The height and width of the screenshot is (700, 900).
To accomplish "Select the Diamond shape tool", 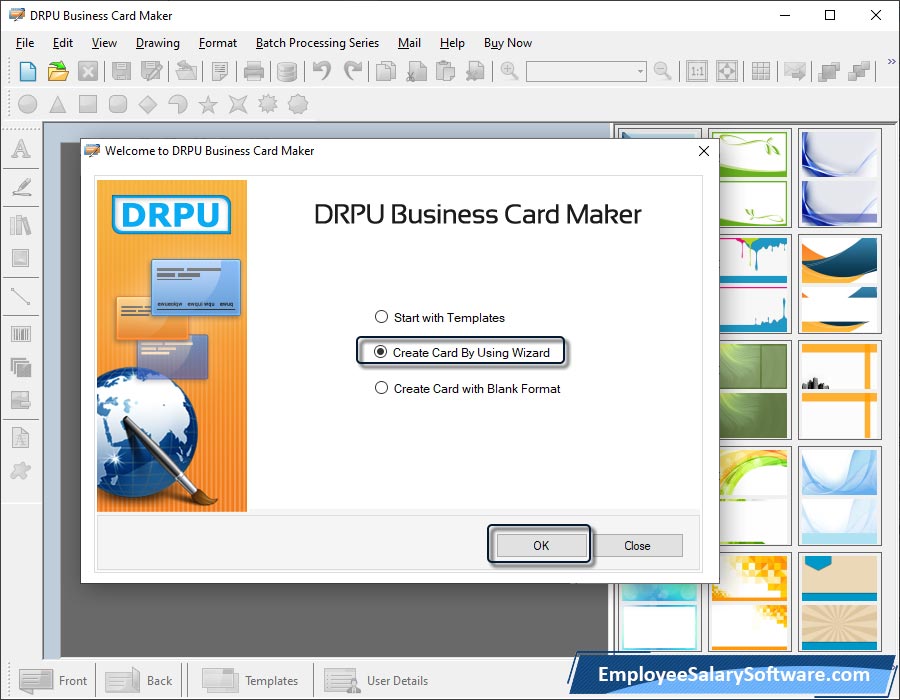I will pyautogui.click(x=148, y=104).
